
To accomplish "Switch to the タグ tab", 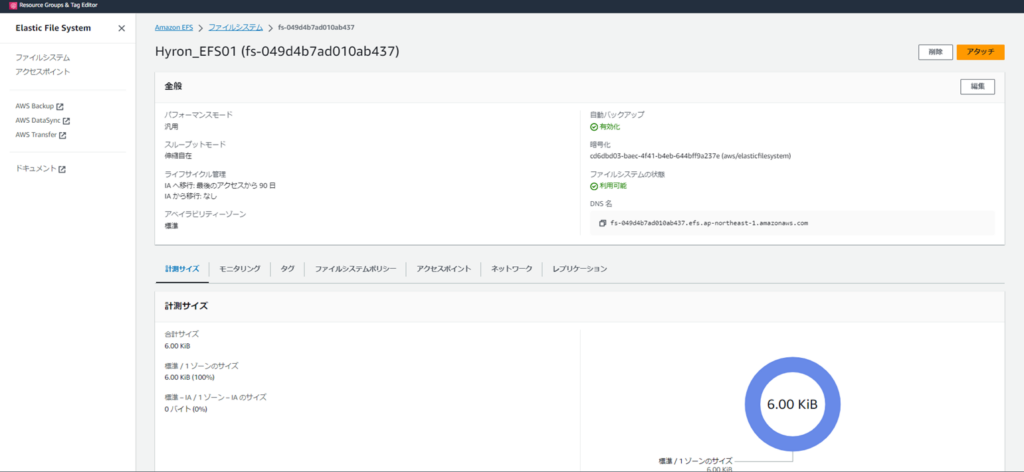I will coord(287,269).
